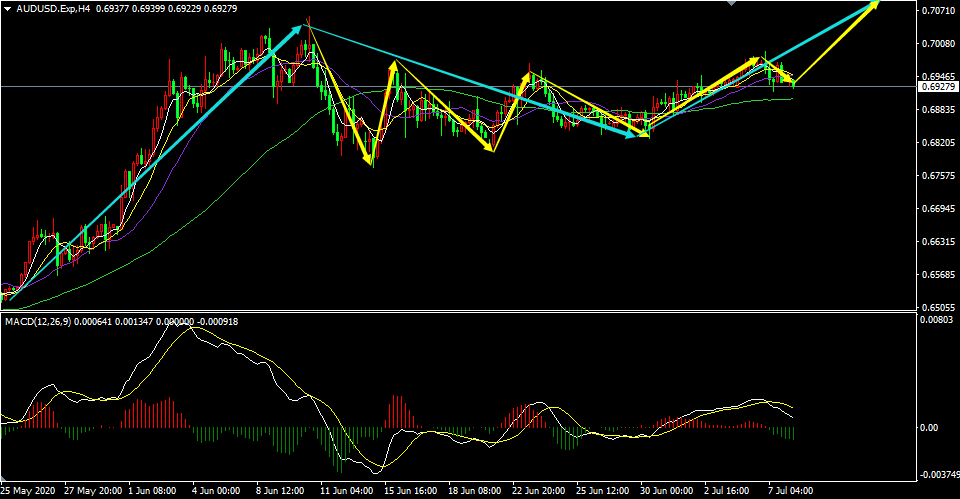Click the 0.69465 price axis label
Screen dimensions: 960x499
click(x=939, y=77)
